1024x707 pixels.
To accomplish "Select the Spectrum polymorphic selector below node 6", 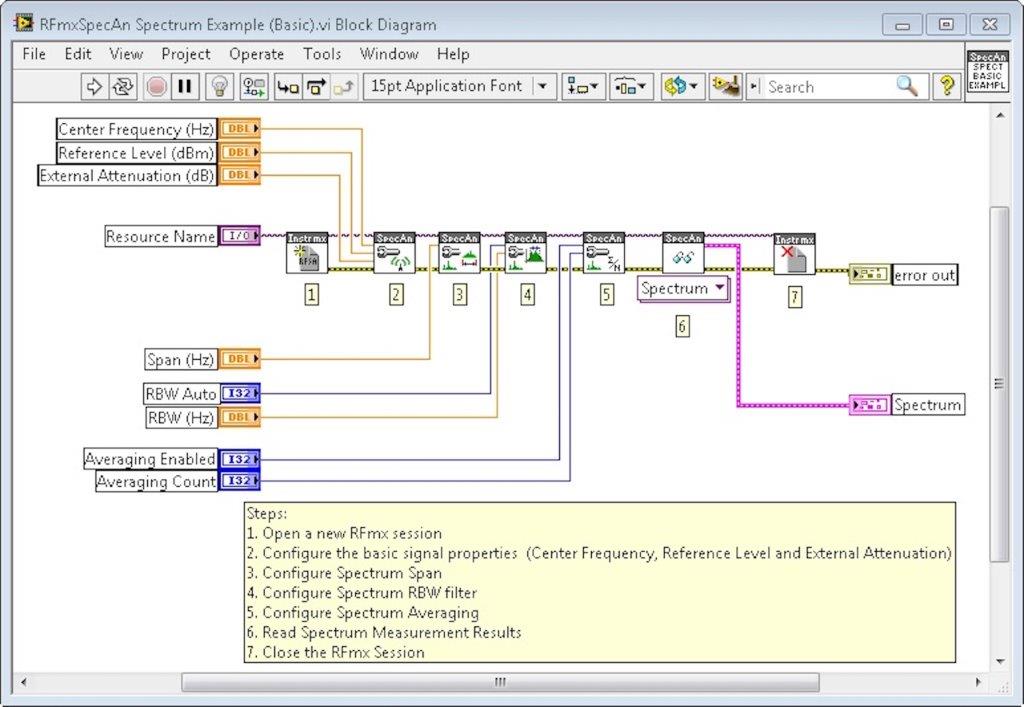I will point(684,289).
